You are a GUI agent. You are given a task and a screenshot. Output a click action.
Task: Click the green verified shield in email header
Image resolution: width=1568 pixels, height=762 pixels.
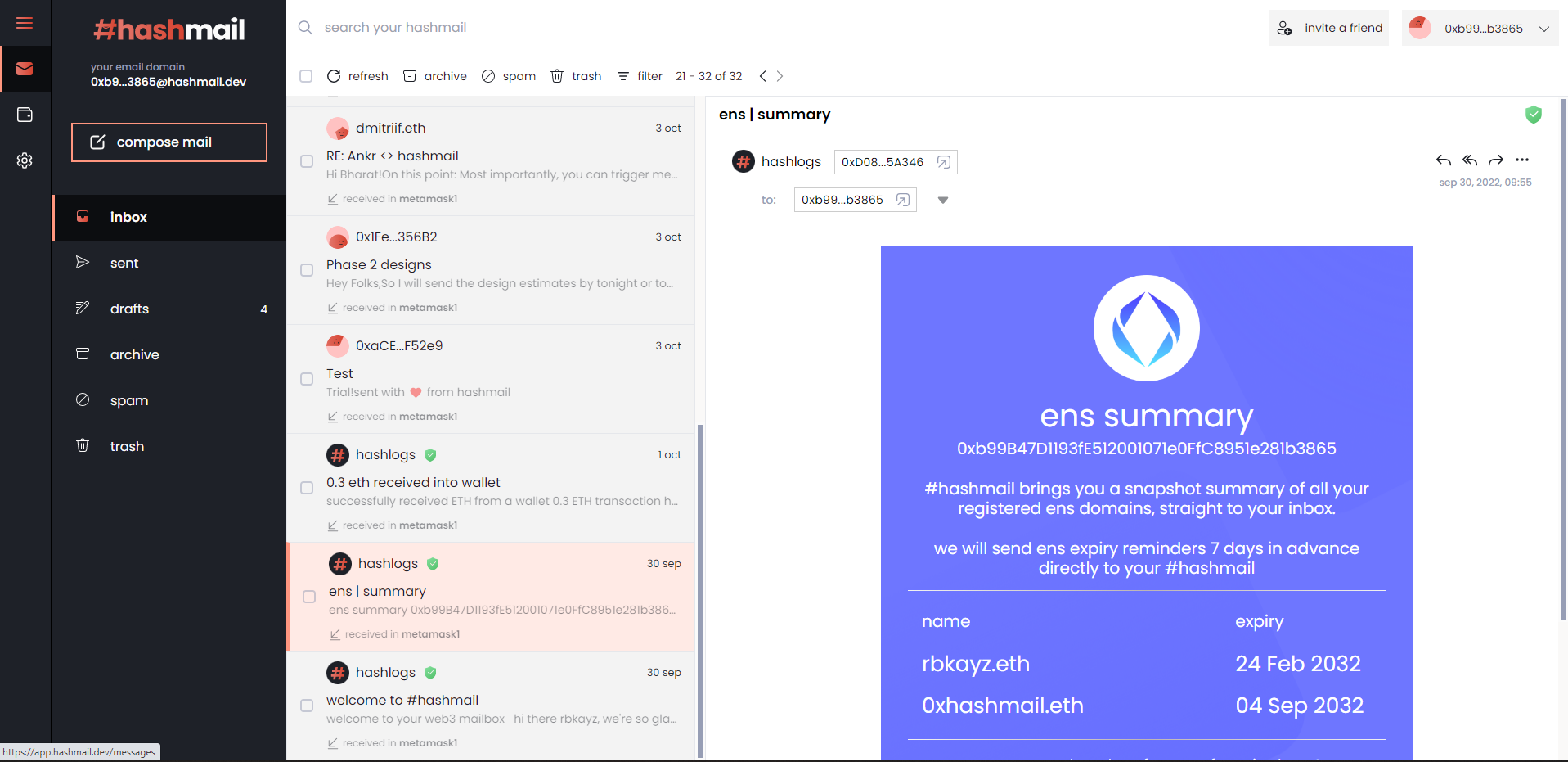click(1534, 115)
